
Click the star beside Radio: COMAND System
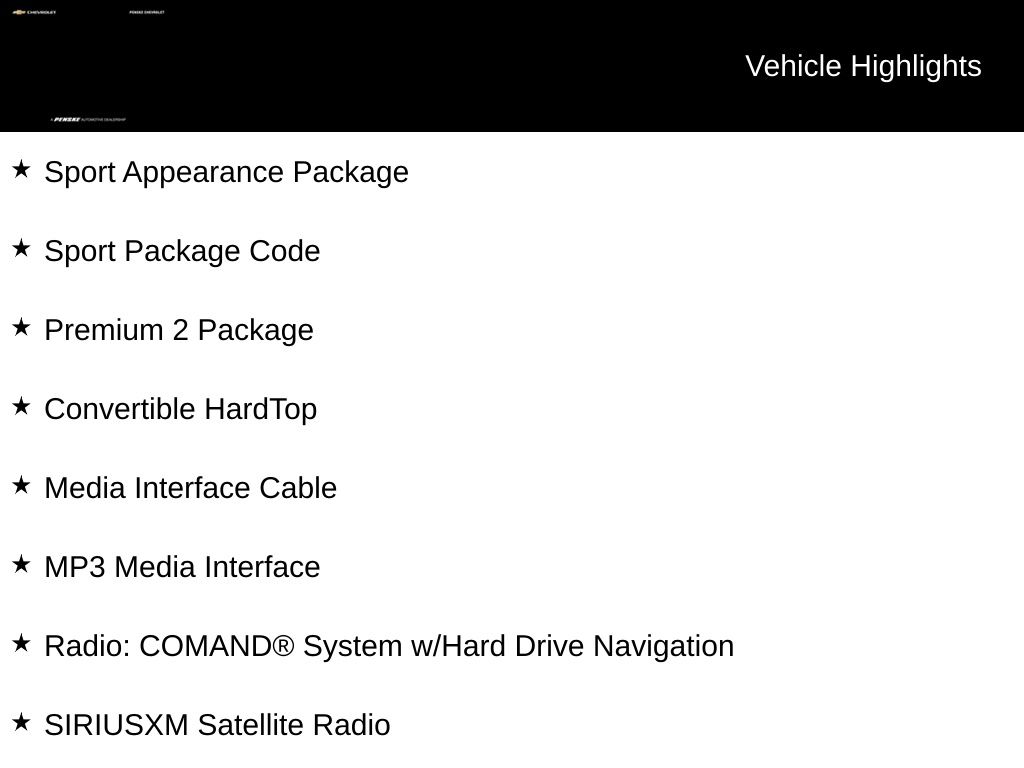pyautogui.click(x=21, y=643)
